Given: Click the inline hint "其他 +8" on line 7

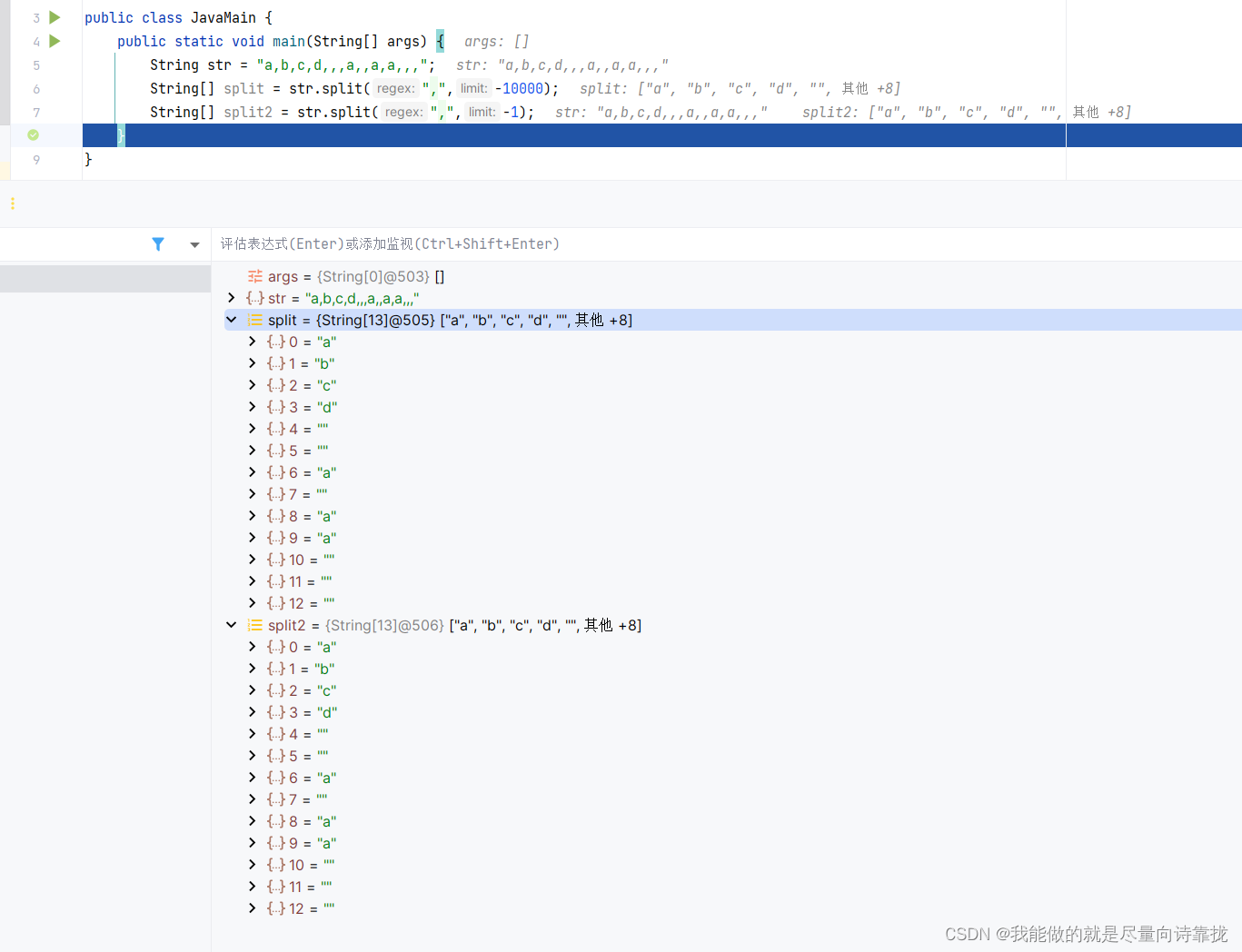Looking at the screenshot, I should tap(1100, 112).
